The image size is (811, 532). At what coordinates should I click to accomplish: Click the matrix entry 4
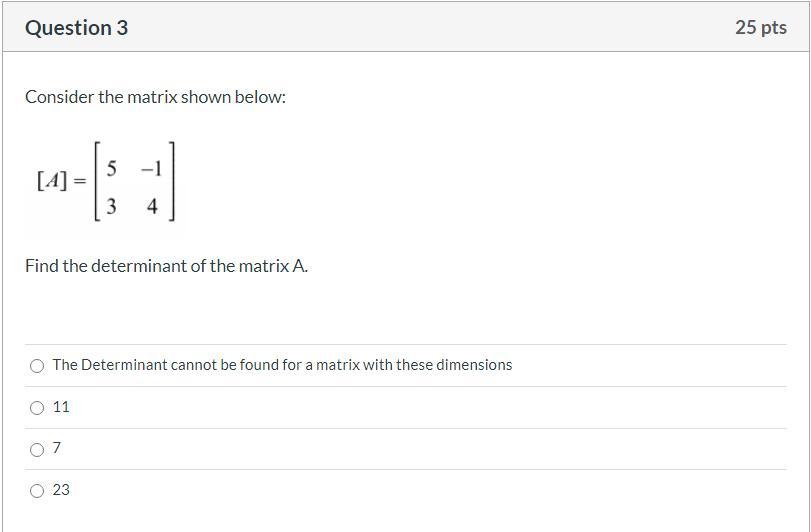click(152, 206)
